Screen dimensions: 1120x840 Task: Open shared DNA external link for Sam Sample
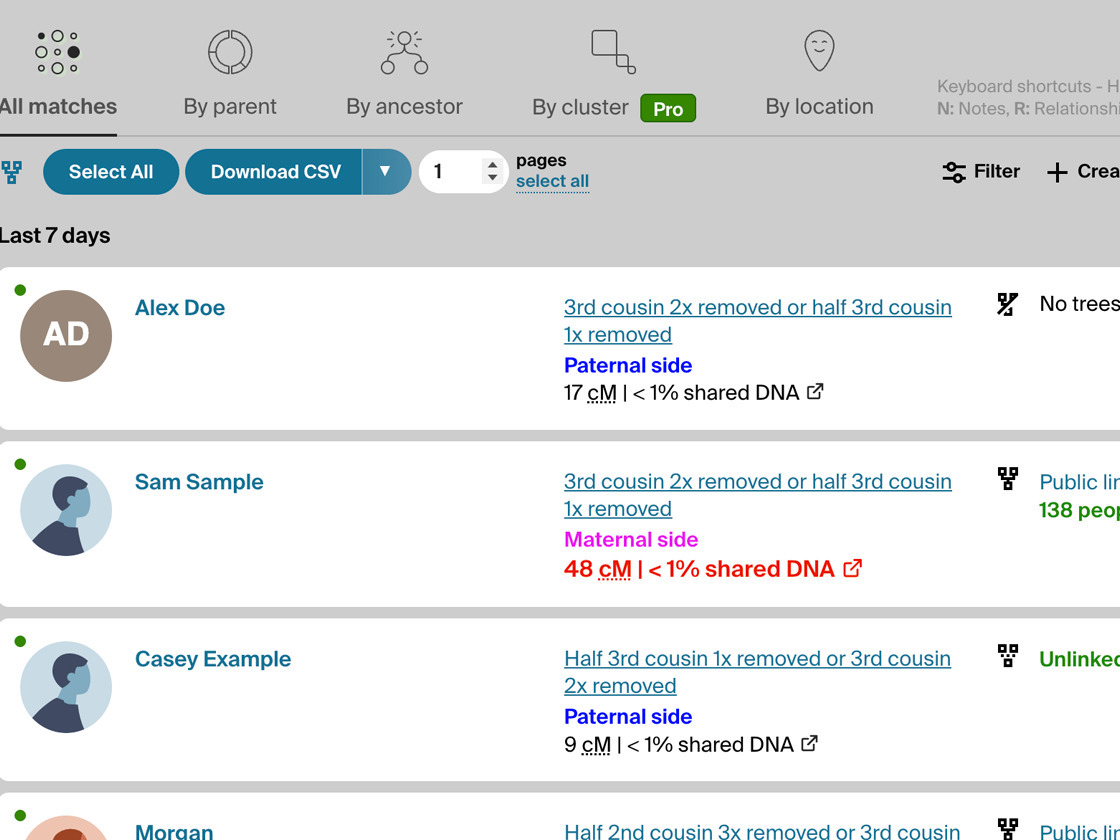coord(853,568)
